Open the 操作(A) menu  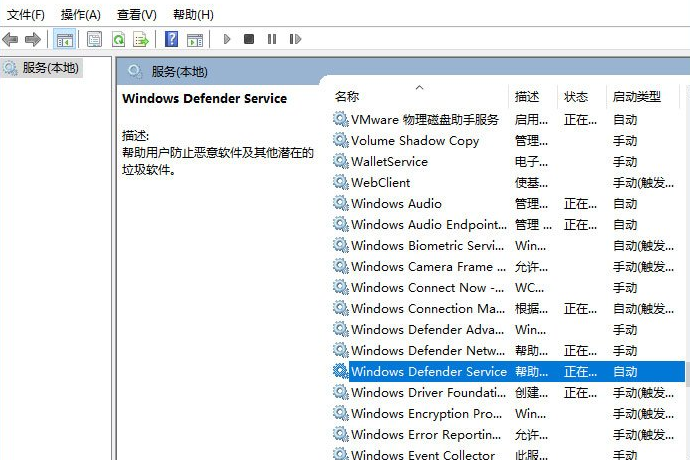coord(81,15)
